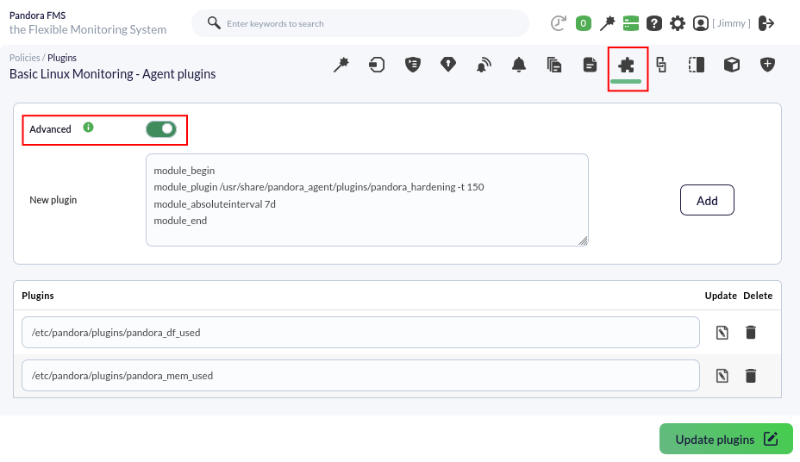
Task: Open the bell with waves alerts tab
Action: point(484,65)
